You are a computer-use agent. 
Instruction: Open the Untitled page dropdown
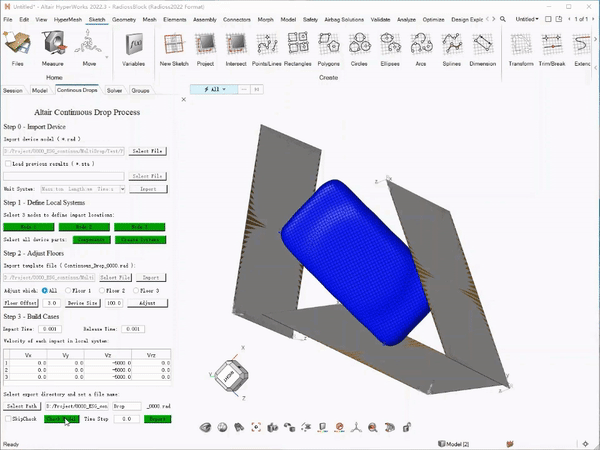pos(527,19)
